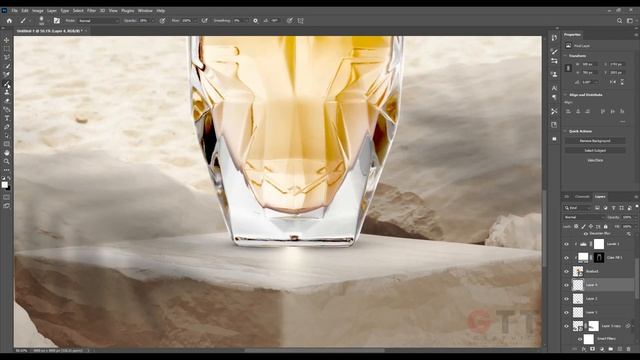The height and width of the screenshot is (360, 640).
Task: Click the View More link
Action: [x=595, y=160]
